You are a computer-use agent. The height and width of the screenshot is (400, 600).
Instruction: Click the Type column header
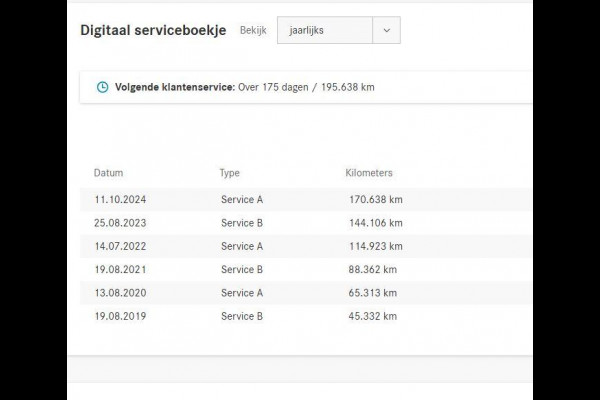point(230,173)
